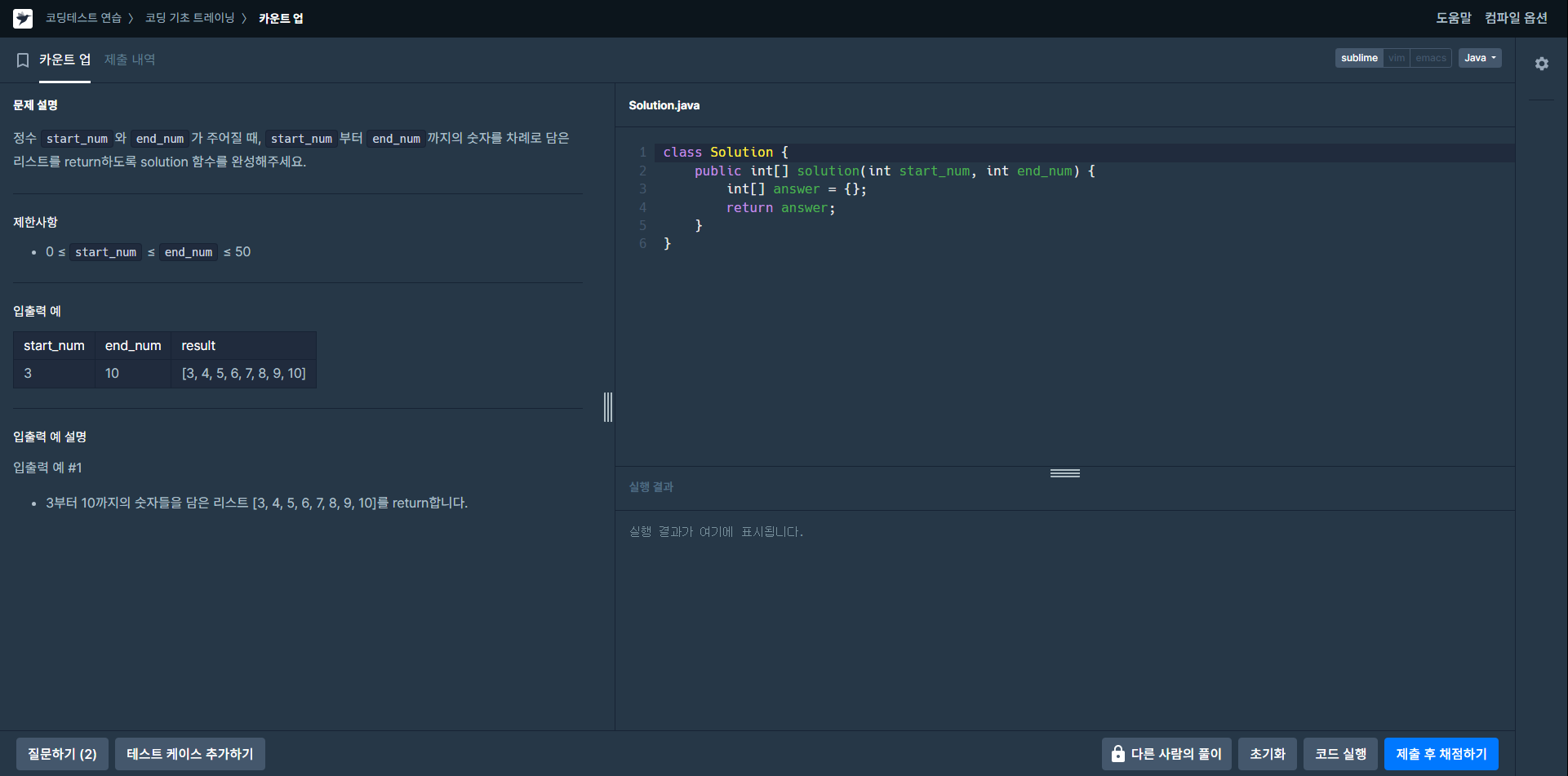Click line number 6 in the gutter
The height and width of the screenshot is (776, 1568).
point(643,244)
